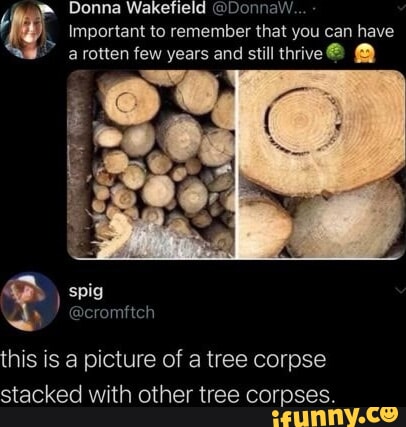Screen dimensions: 406x427
Task: Click the tree emoji in Donna's tweet
Action: tap(334, 53)
